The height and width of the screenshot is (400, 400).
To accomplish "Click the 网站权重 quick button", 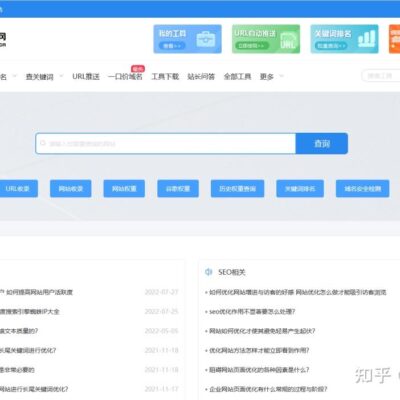I will (x=124, y=189).
